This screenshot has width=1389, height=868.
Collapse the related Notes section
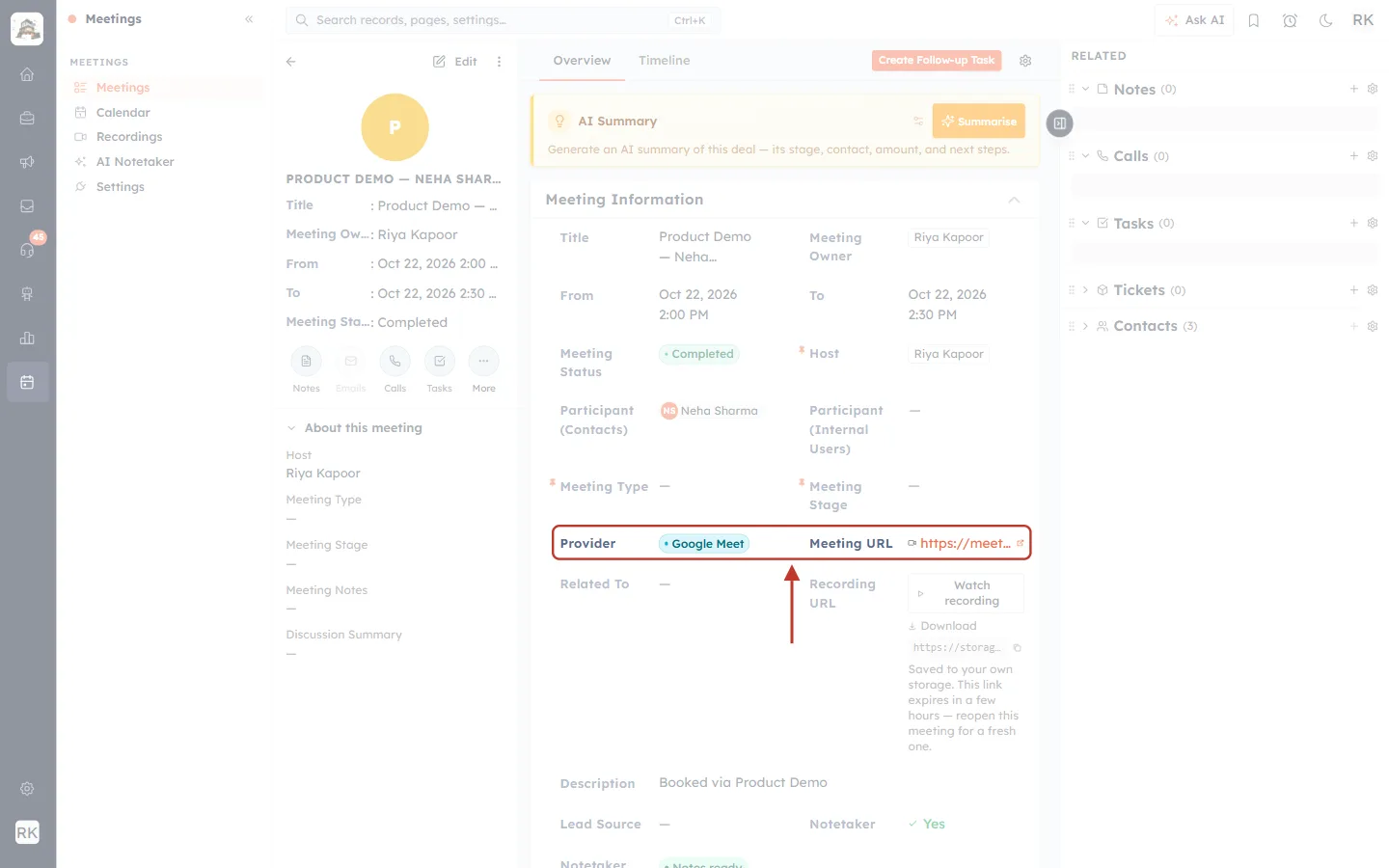(1085, 90)
